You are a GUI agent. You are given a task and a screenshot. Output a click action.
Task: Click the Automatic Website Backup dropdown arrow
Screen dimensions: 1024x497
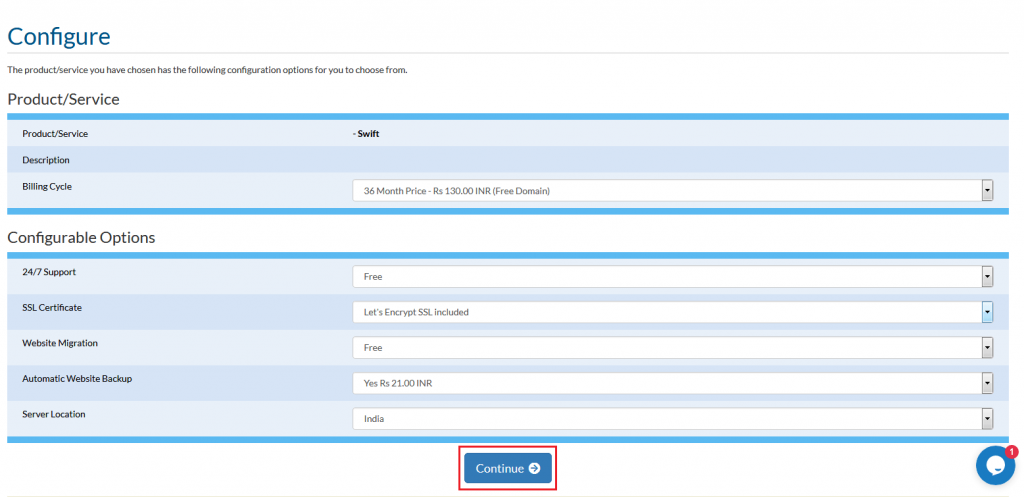coord(987,383)
